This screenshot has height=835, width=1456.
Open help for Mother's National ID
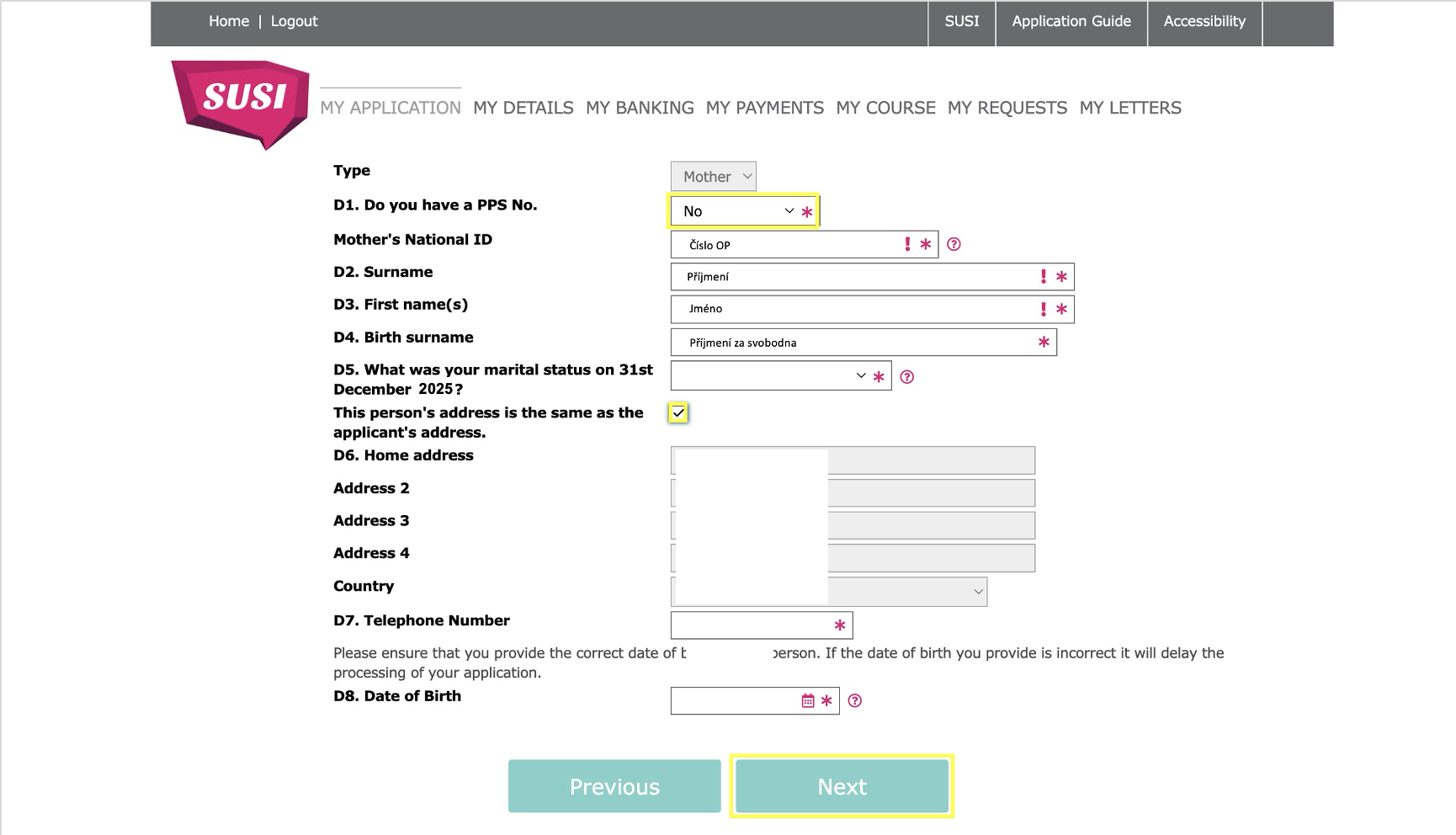click(954, 244)
